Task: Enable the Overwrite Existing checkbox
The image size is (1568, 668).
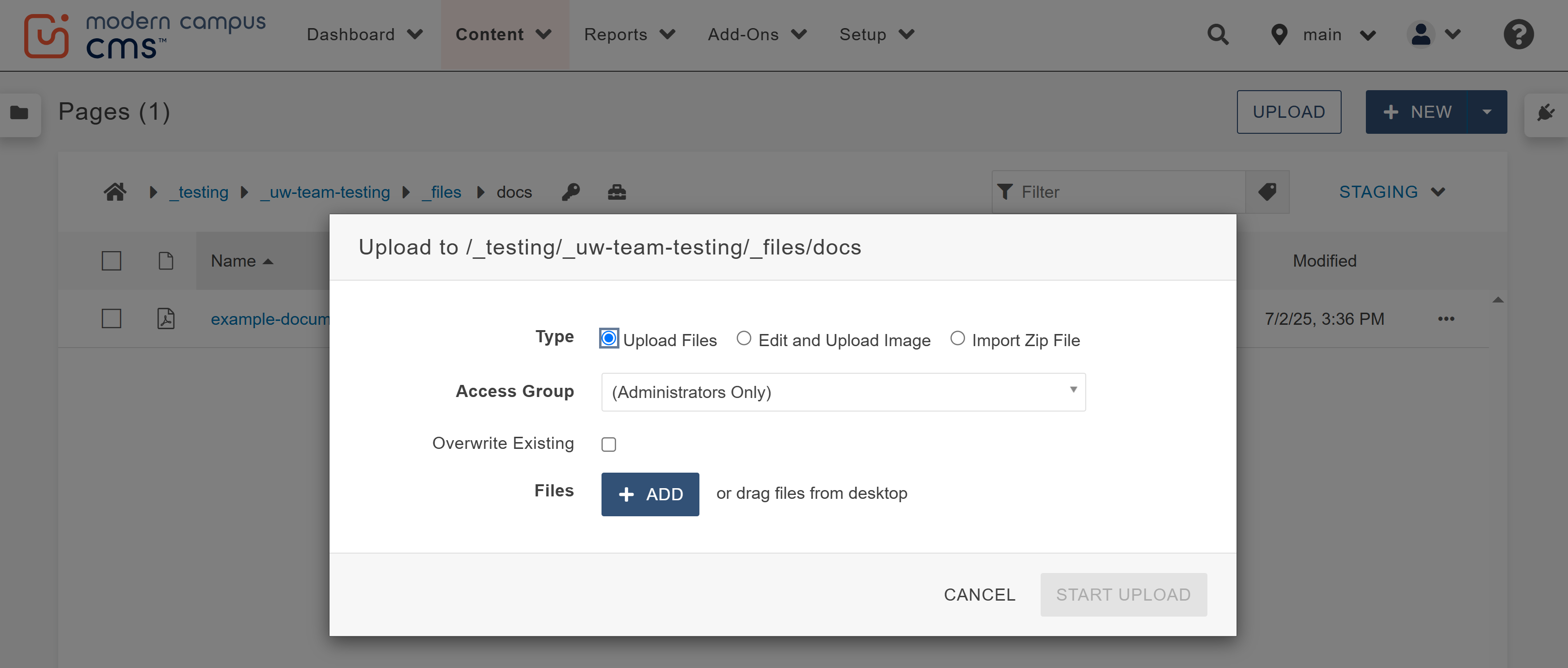Action: (x=608, y=444)
